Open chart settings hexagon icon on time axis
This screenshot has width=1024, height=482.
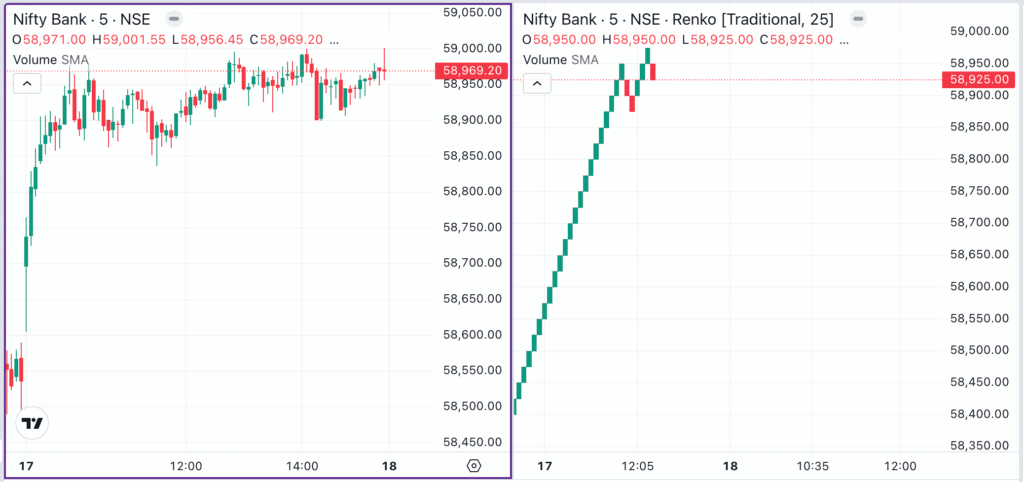coord(474,466)
